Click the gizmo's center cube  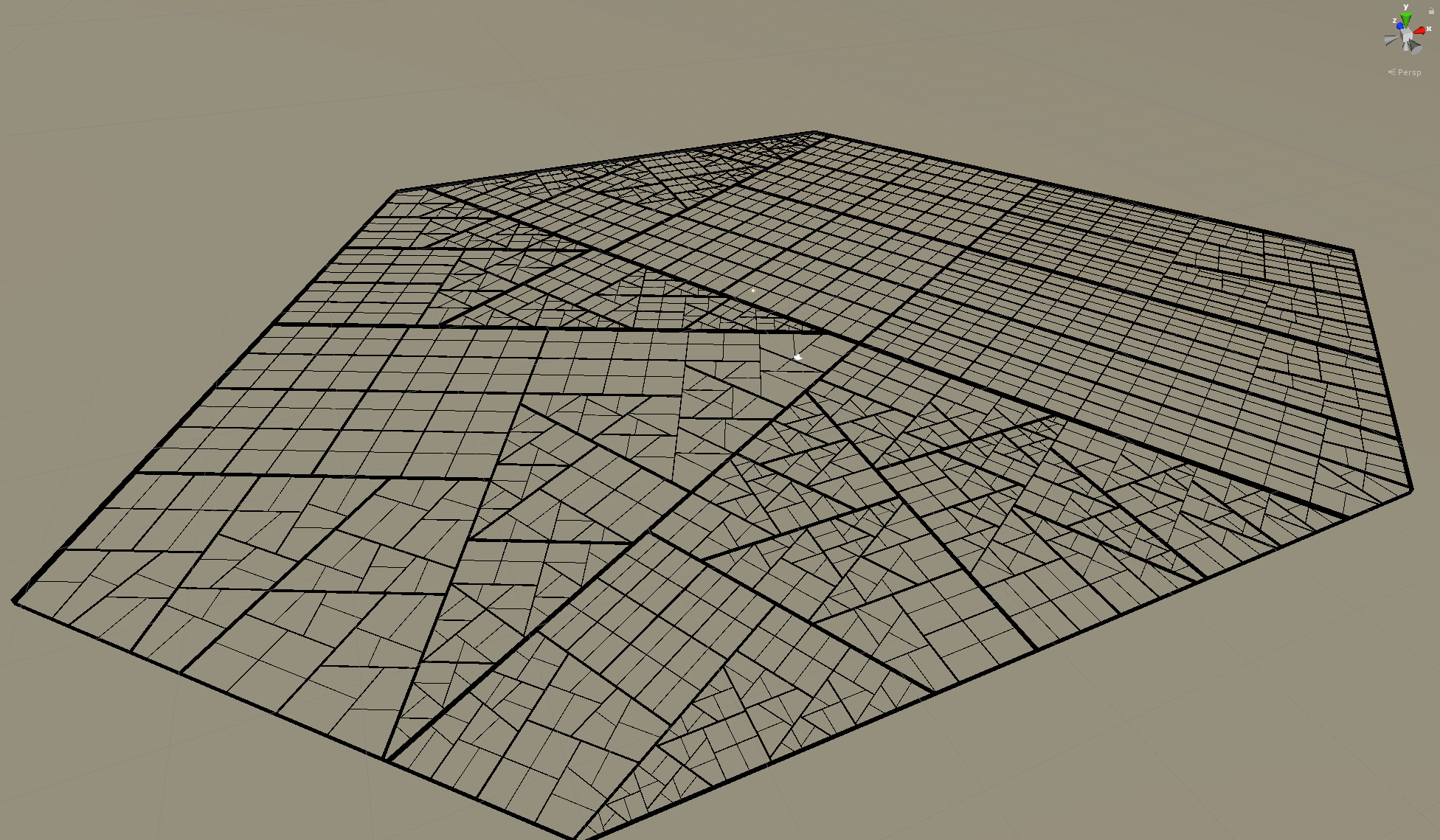tap(1406, 34)
